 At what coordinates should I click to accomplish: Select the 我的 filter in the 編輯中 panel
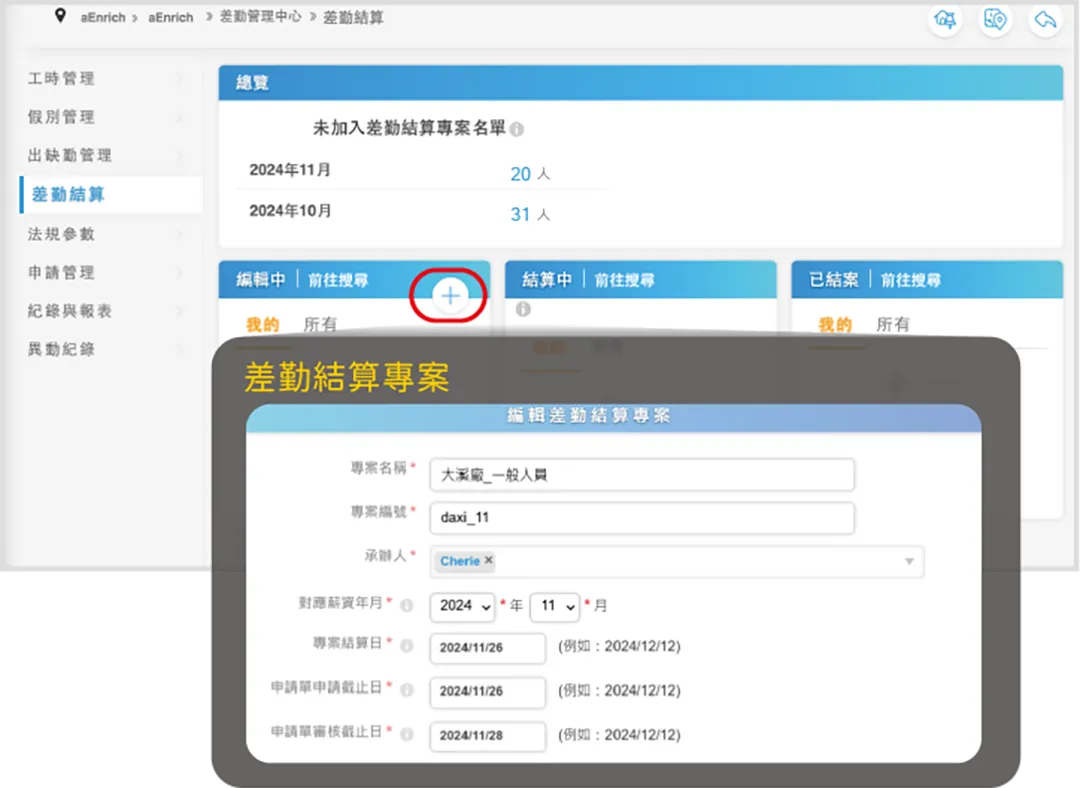click(x=261, y=323)
